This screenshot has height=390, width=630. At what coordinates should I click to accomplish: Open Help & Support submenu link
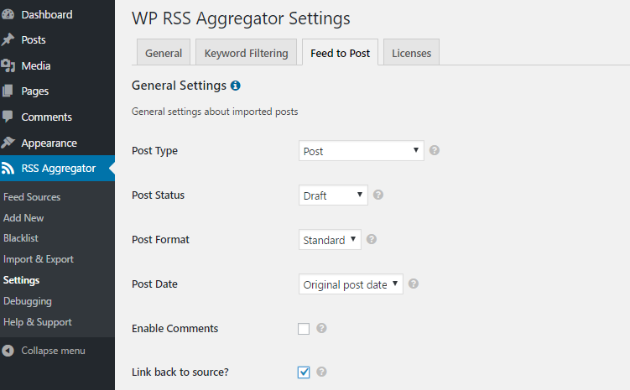coord(37,322)
